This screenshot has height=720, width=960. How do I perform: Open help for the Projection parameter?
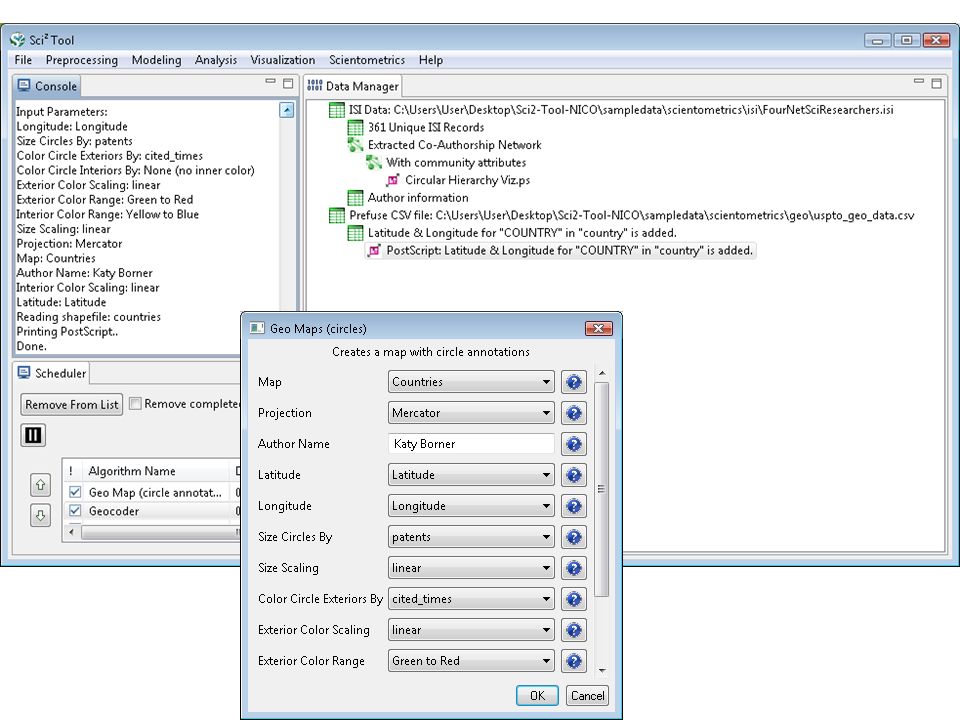pos(574,413)
